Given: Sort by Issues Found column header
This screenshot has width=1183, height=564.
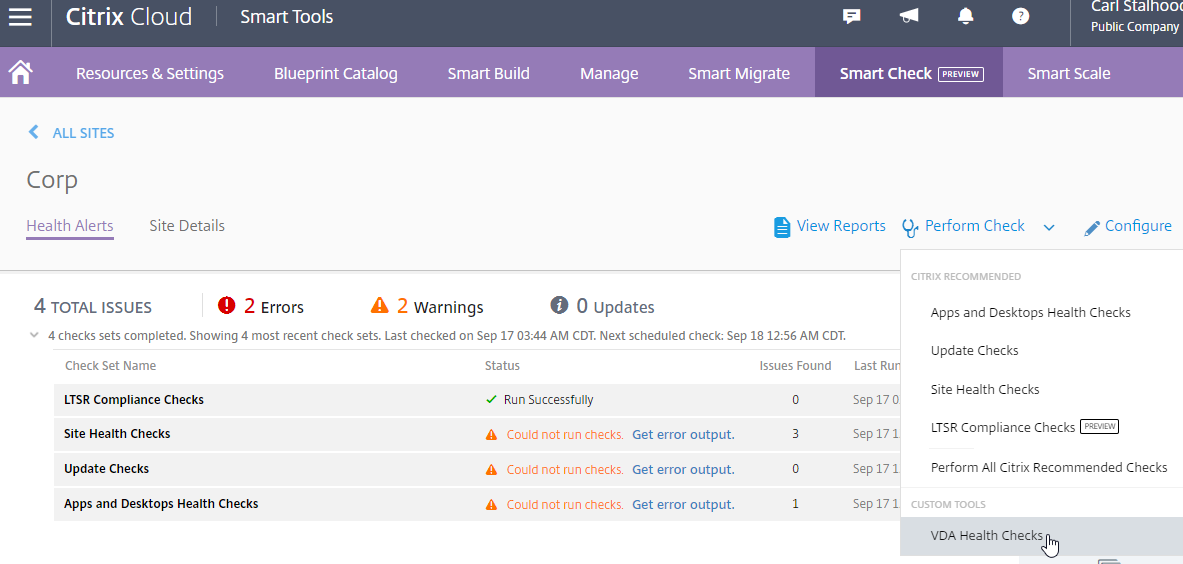Looking at the screenshot, I should [795, 366].
